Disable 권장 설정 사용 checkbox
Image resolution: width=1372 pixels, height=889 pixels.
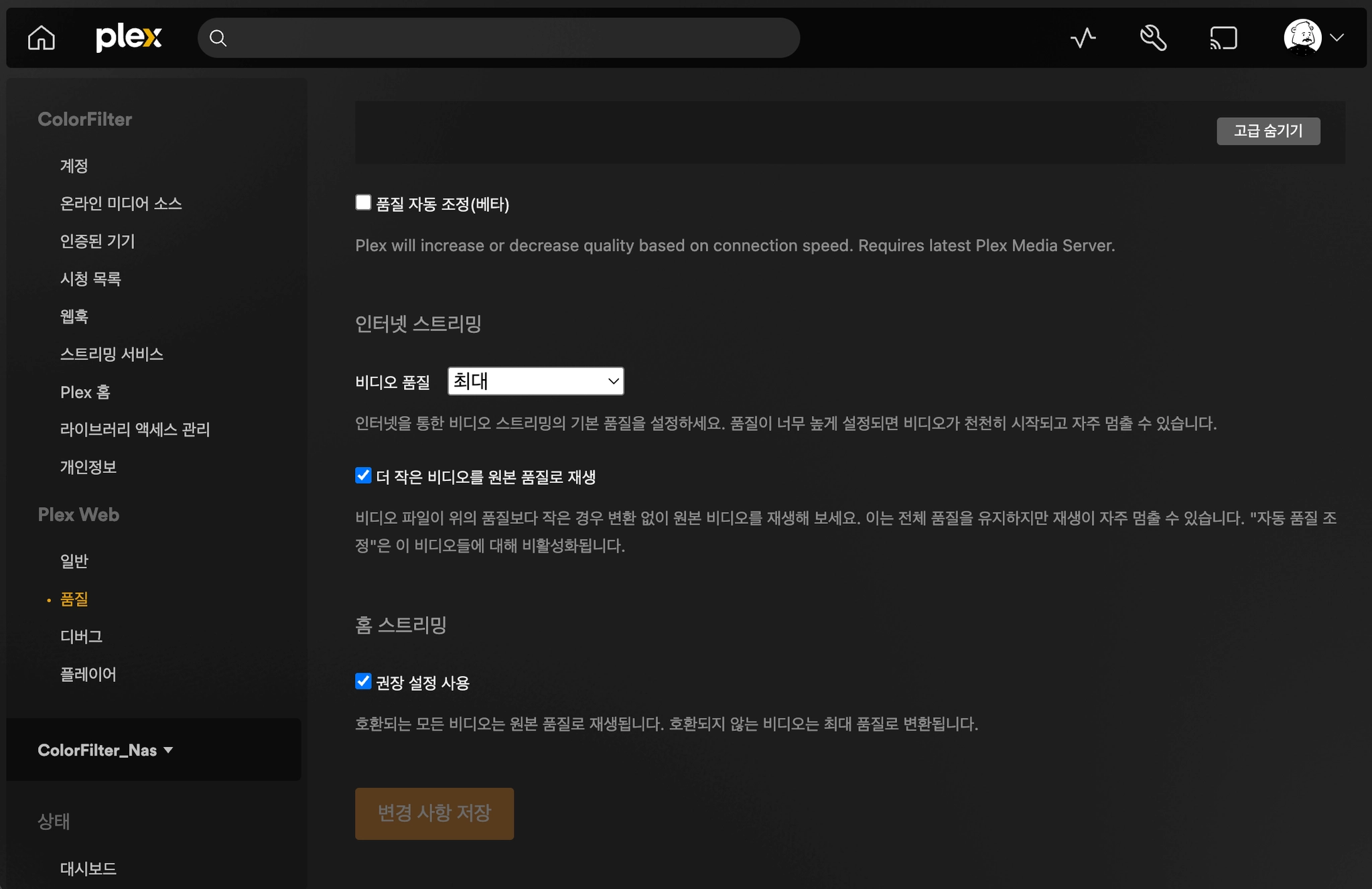[x=363, y=681]
